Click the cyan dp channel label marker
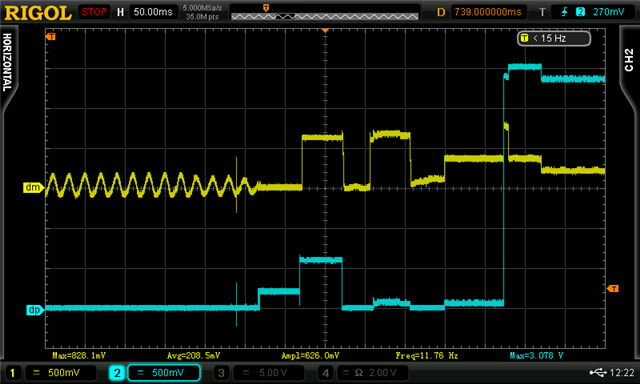The width and height of the screenshot is (640, 384). (35, 310)
